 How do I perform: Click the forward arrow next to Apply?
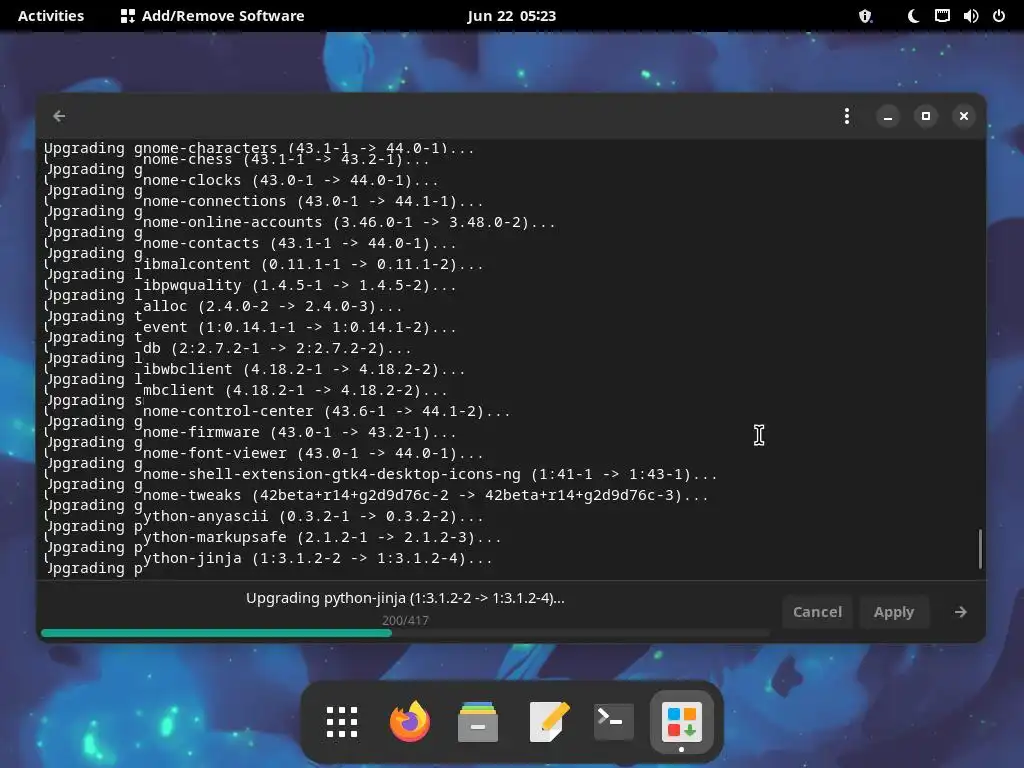tap(961, 612)
